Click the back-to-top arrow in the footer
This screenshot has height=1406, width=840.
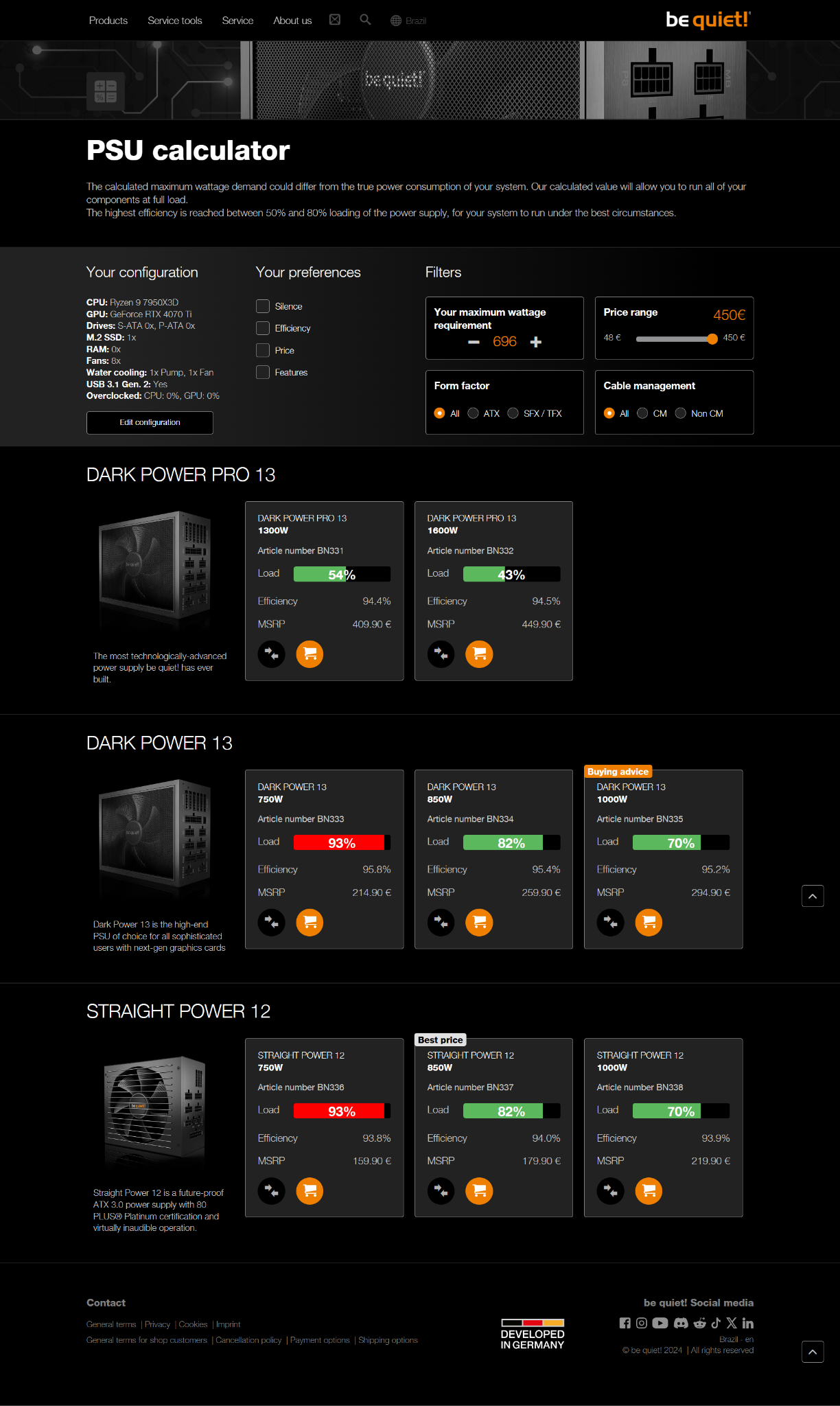coord(813,1352)
